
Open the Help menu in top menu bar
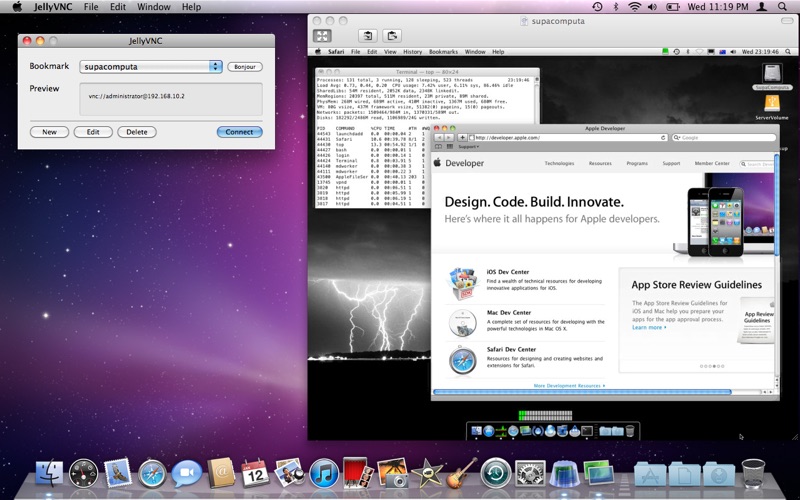pos(191,7)
